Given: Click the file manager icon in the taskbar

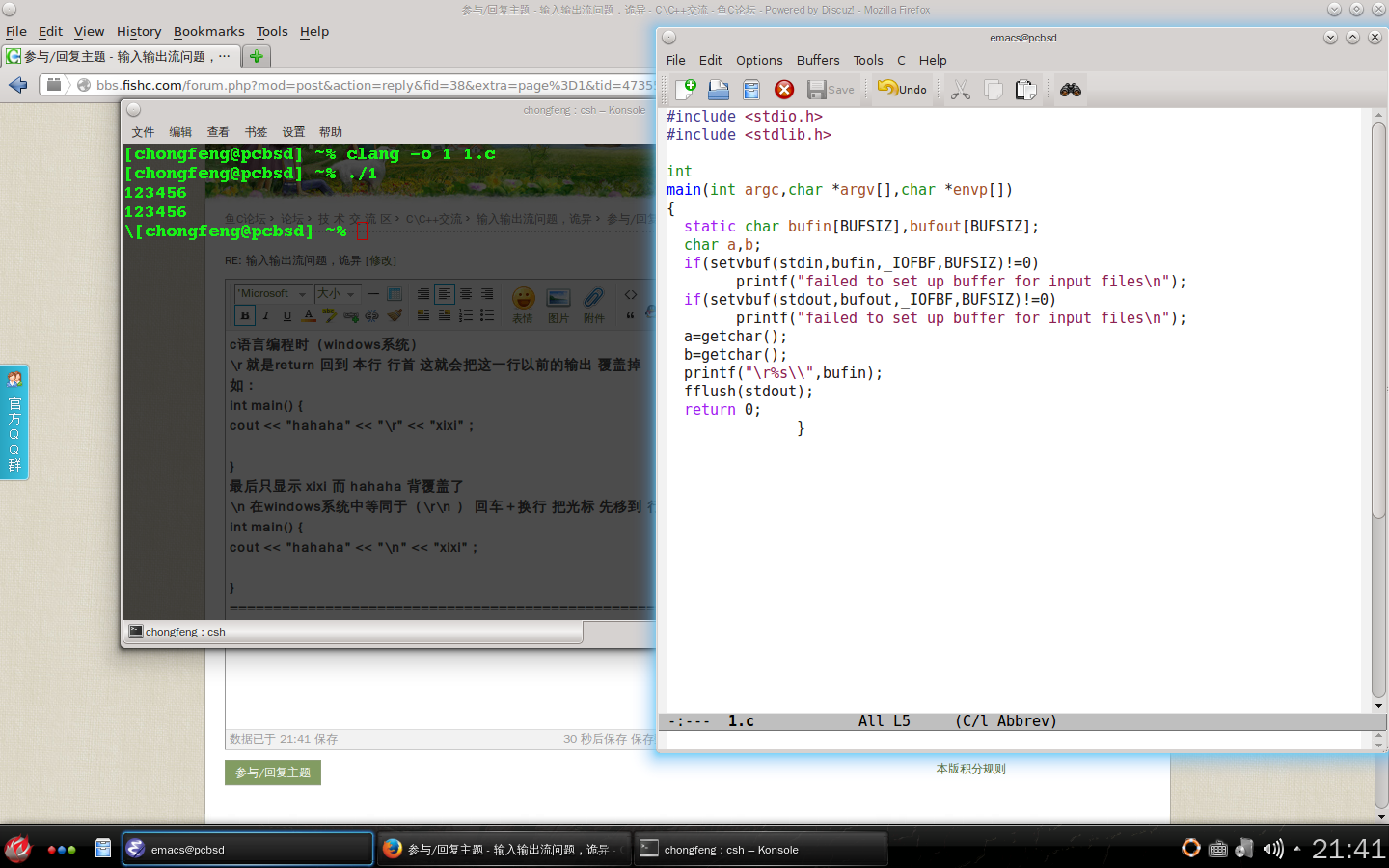Looking at the screenshot, I should (x=102, y=849).
